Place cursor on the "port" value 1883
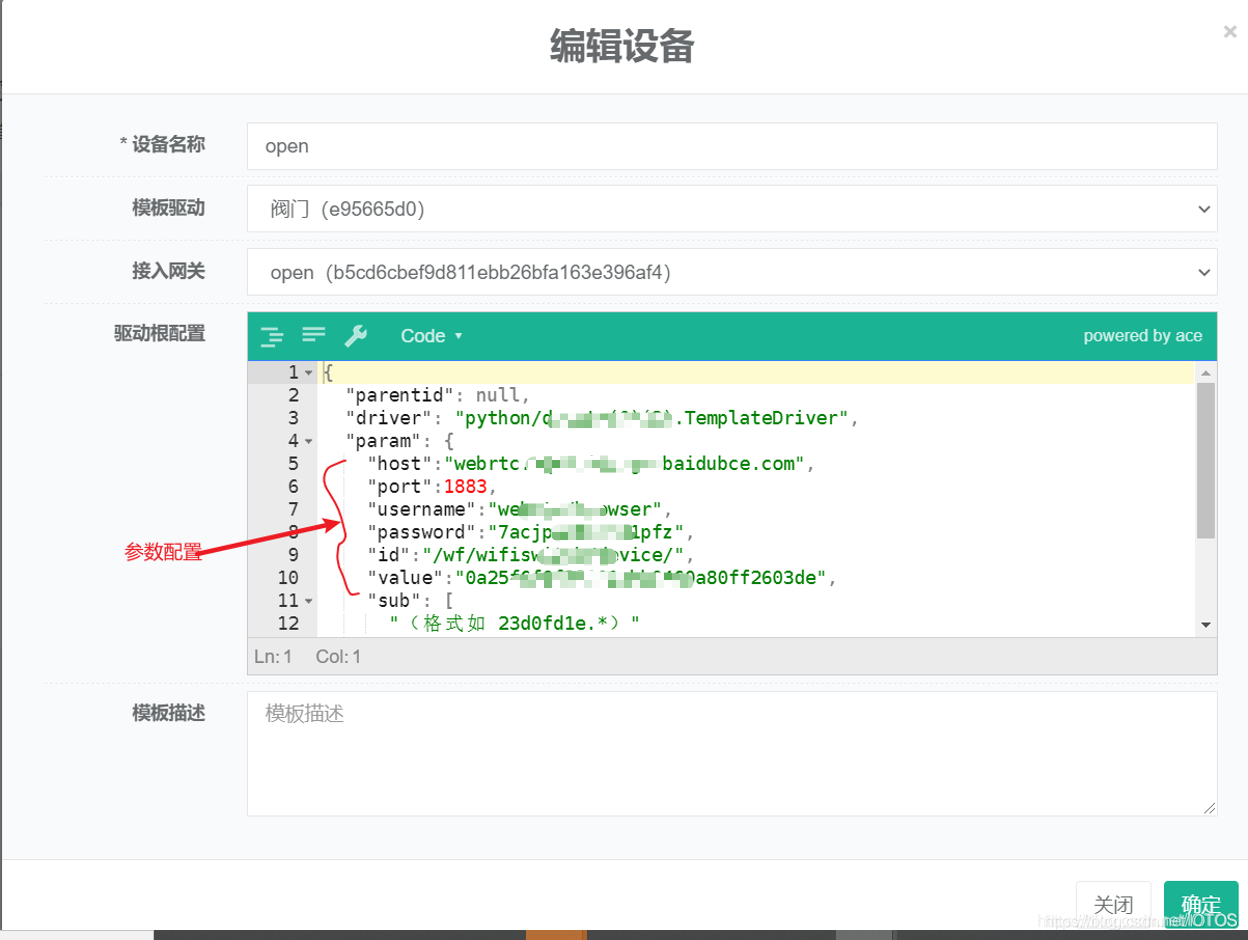The width and height of the screenshot is (1248, 940). click(465, 487)
